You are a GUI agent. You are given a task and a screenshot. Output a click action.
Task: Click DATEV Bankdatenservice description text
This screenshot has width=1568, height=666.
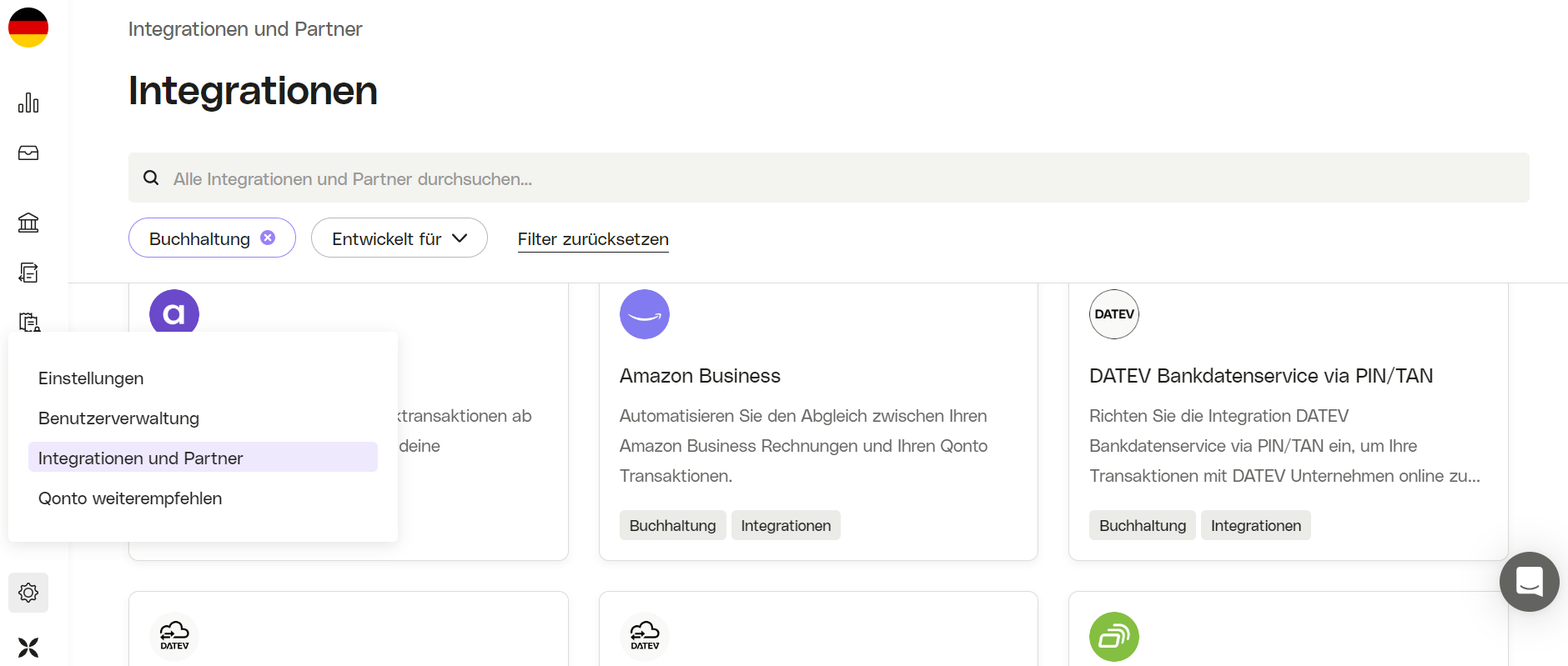pyautogui.click(x=1284, y=446)
